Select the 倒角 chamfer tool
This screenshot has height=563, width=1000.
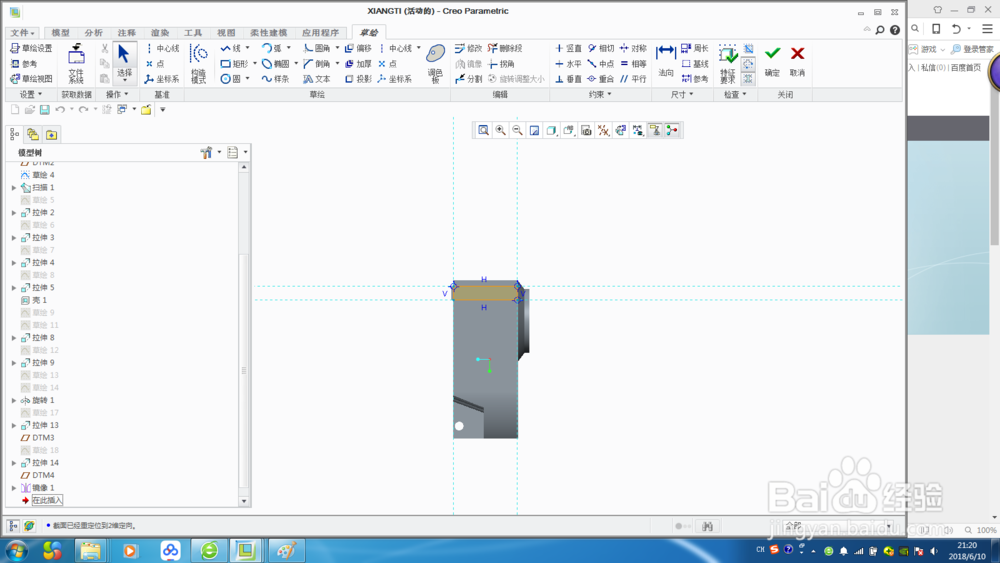point(317,64)
